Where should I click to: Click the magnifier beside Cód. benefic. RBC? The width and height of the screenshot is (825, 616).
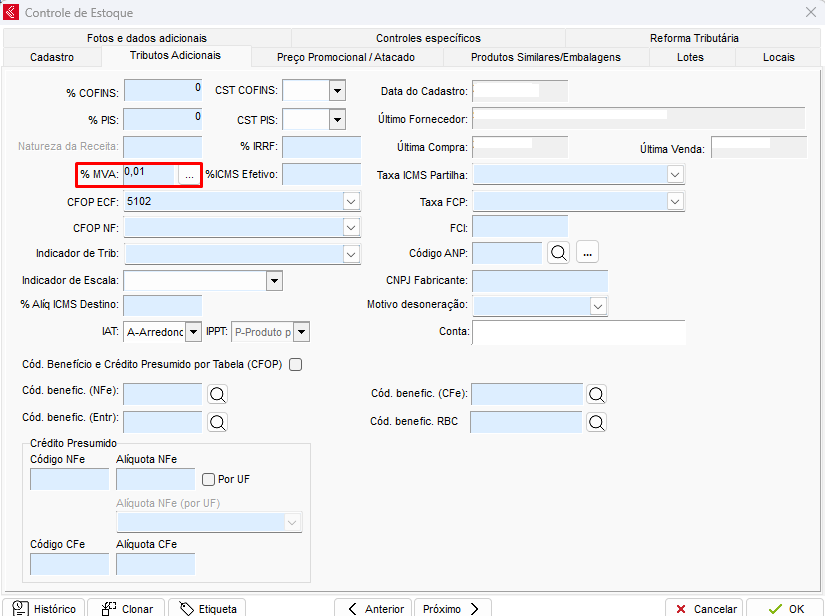596,422
